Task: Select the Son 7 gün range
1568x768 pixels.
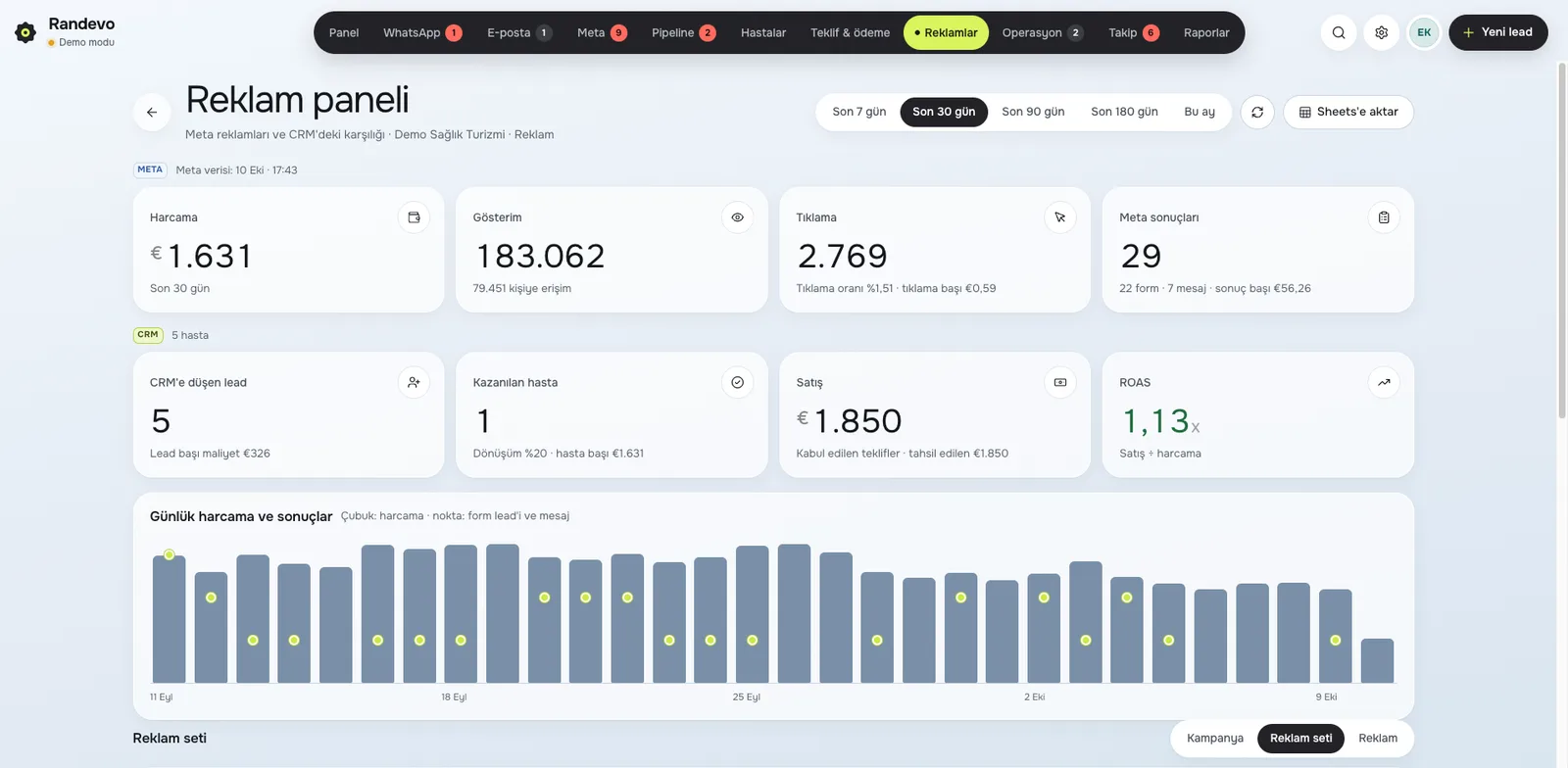Action: (859, 112)
